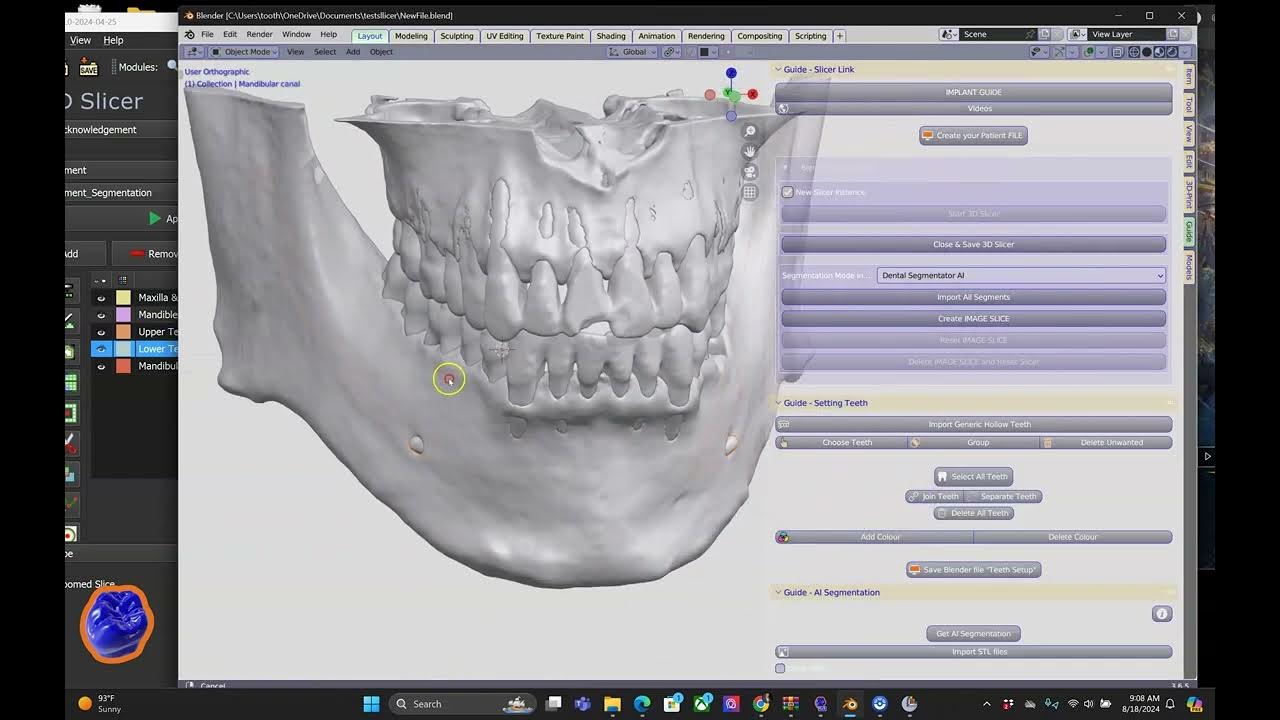
Task: Click the Close & Save 3D Slicer button
Action: [973, 244]
